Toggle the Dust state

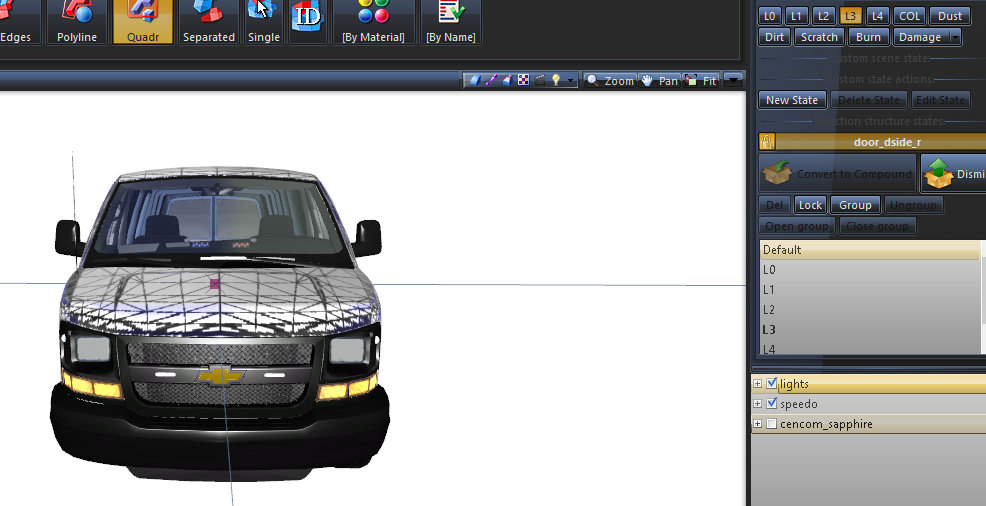950,16
